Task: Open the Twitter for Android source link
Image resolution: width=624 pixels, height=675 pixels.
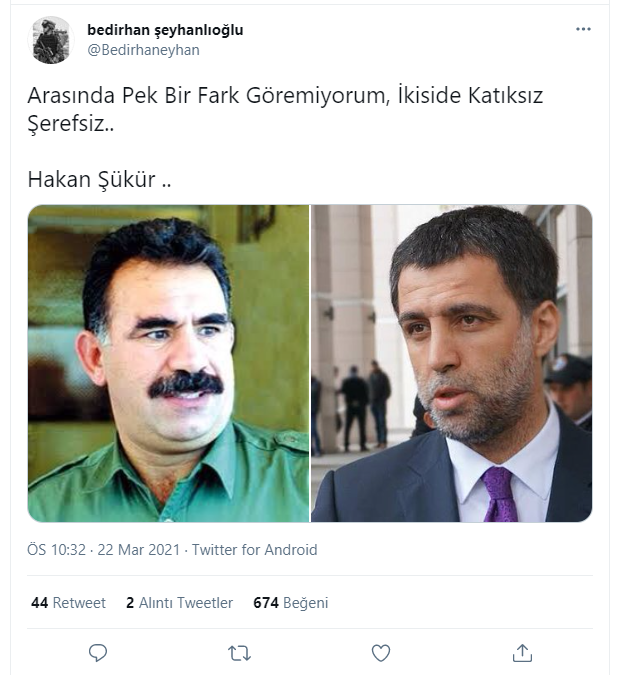Action: 254,550
